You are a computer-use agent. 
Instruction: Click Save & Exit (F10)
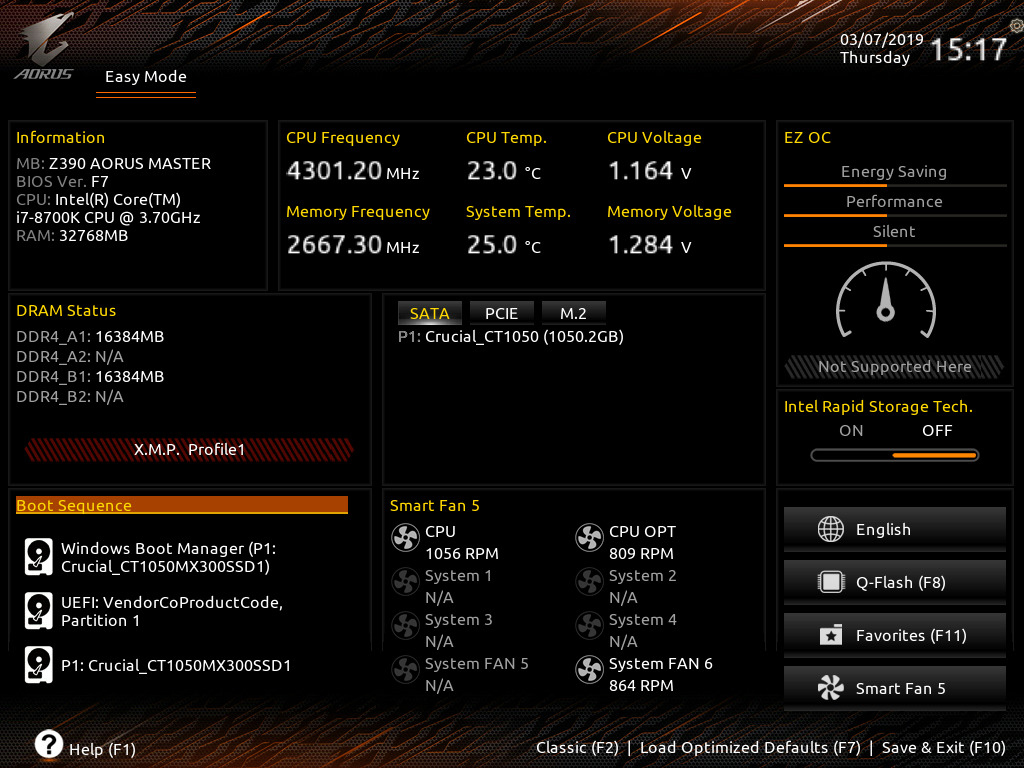[944, 748]
